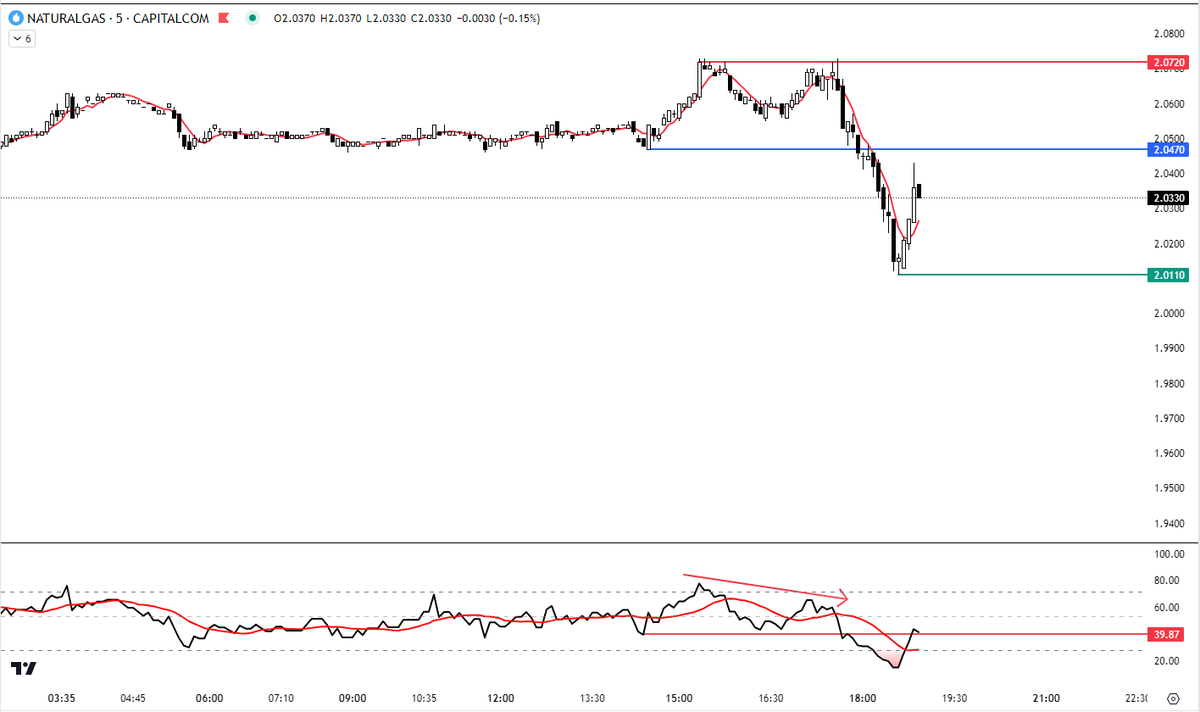Click the 2.0800 price axis label

point(1169,34)
